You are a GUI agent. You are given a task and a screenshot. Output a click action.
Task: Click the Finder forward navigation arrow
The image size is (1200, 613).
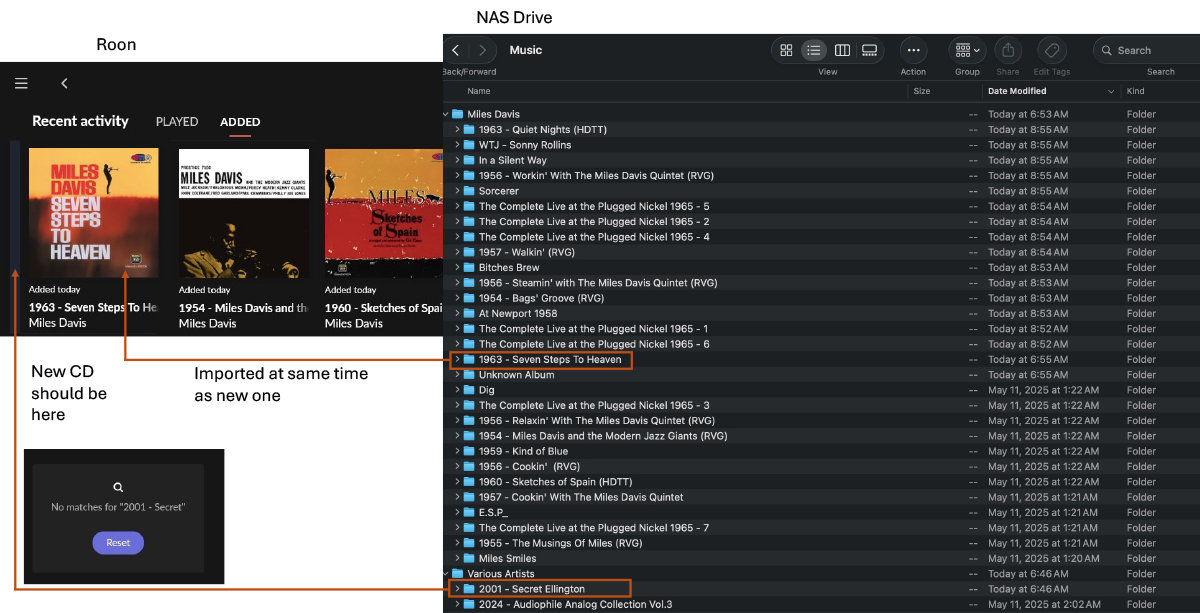coord(483,50)
